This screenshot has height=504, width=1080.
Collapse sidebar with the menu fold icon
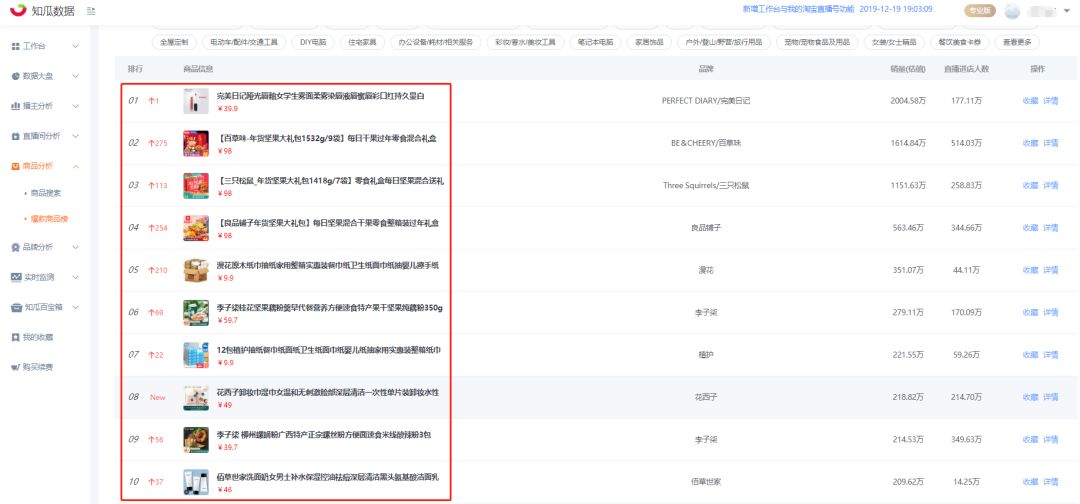coord(92,11)
